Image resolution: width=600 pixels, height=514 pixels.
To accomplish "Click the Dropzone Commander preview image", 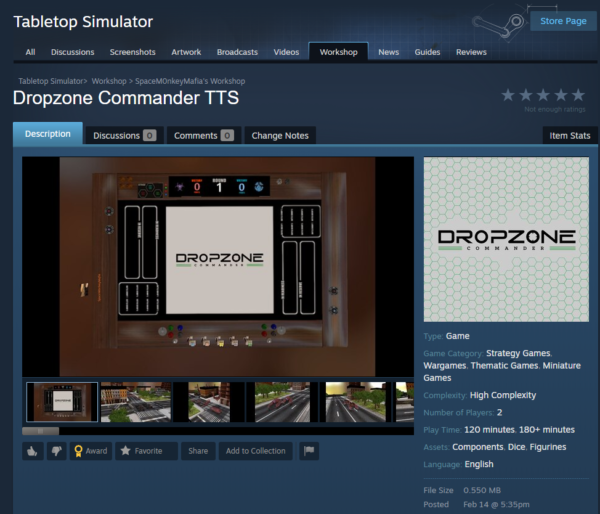I will pos(506,239).
